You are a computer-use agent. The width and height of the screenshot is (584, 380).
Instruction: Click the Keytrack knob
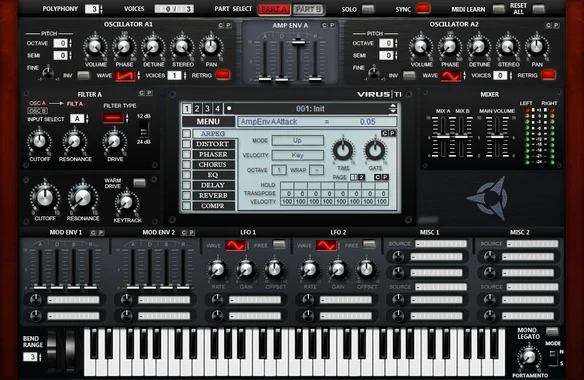click(x=127, y=203)
